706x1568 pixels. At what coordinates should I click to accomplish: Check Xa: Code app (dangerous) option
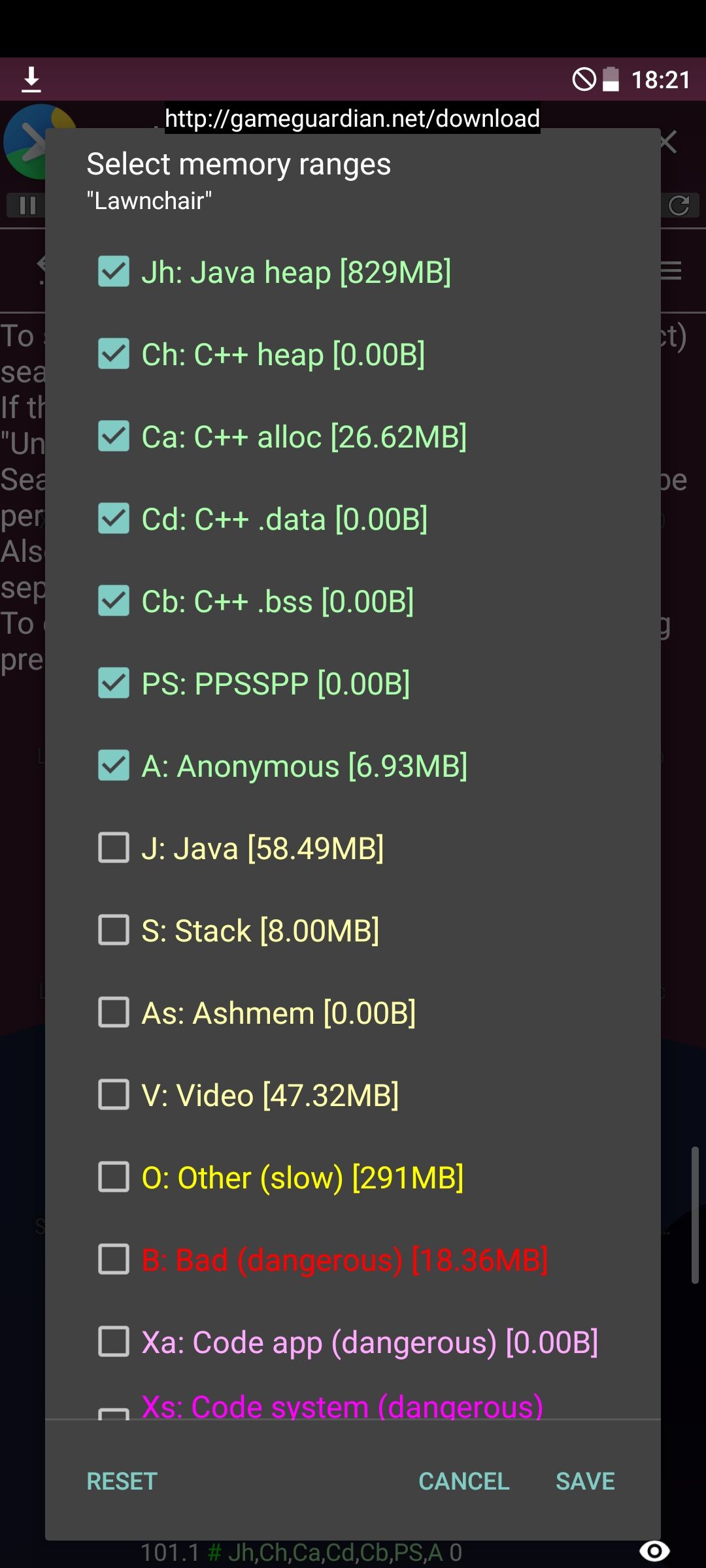(114, 1342)
